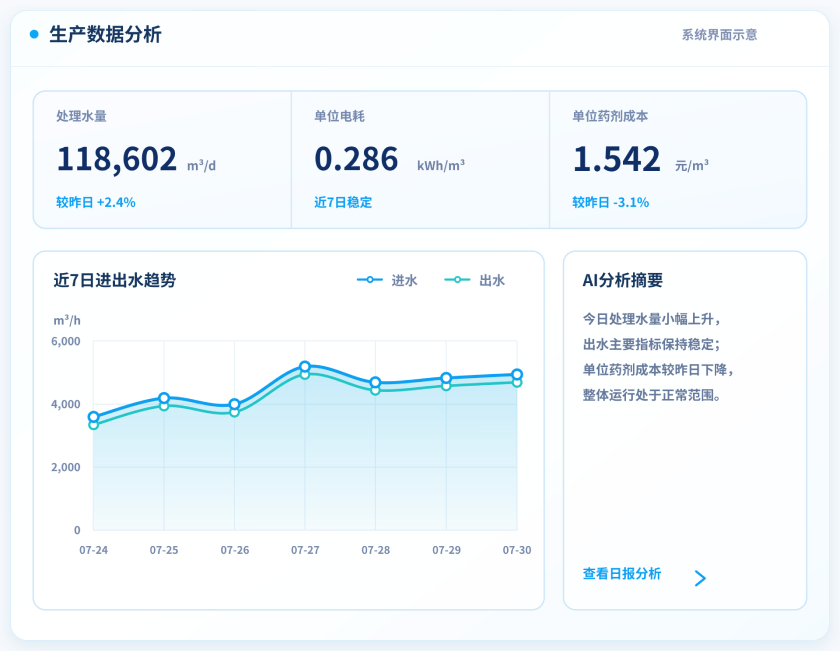The height and width of the screenshot is (651, 840).
Task: Click the 进水 data point on 07-25
Action: [x=164, y=398]
